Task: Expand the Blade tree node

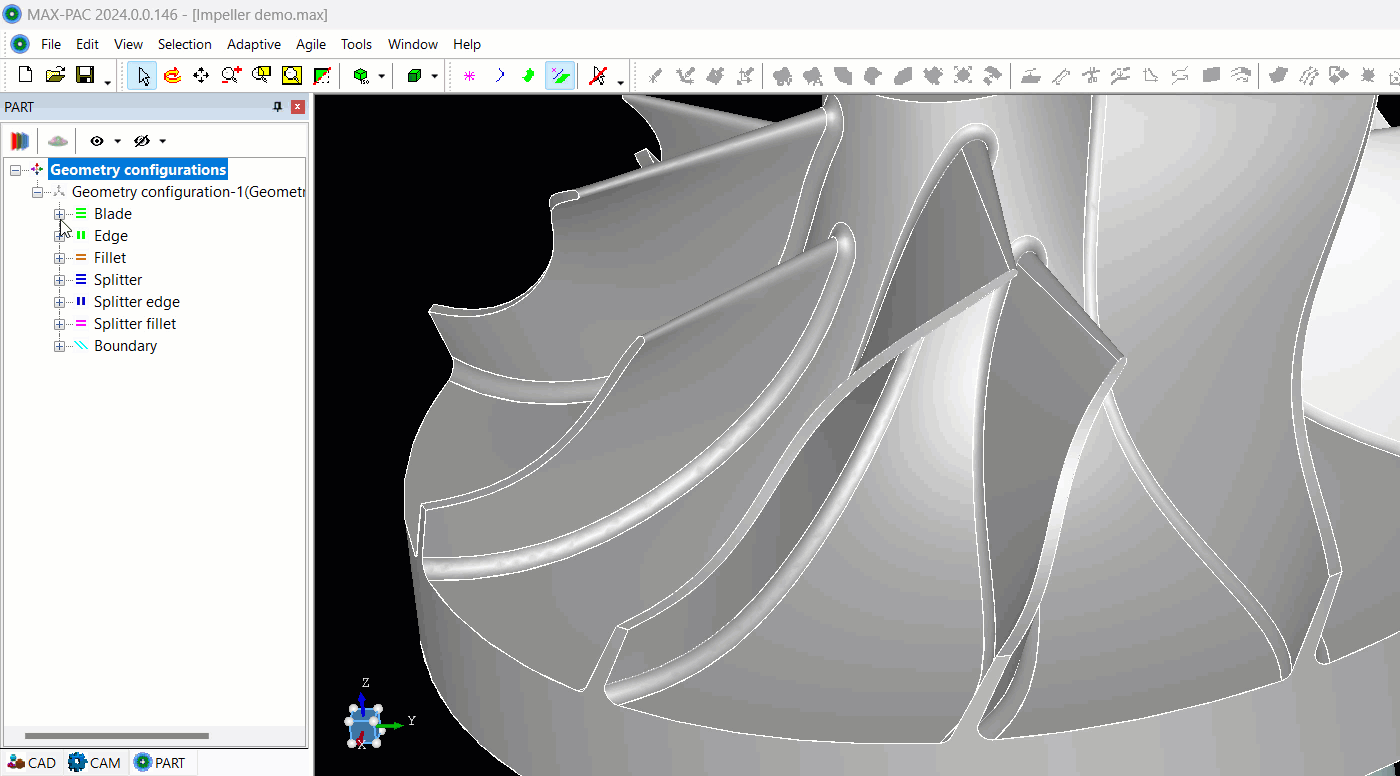Action: click(x=59, y=214)
